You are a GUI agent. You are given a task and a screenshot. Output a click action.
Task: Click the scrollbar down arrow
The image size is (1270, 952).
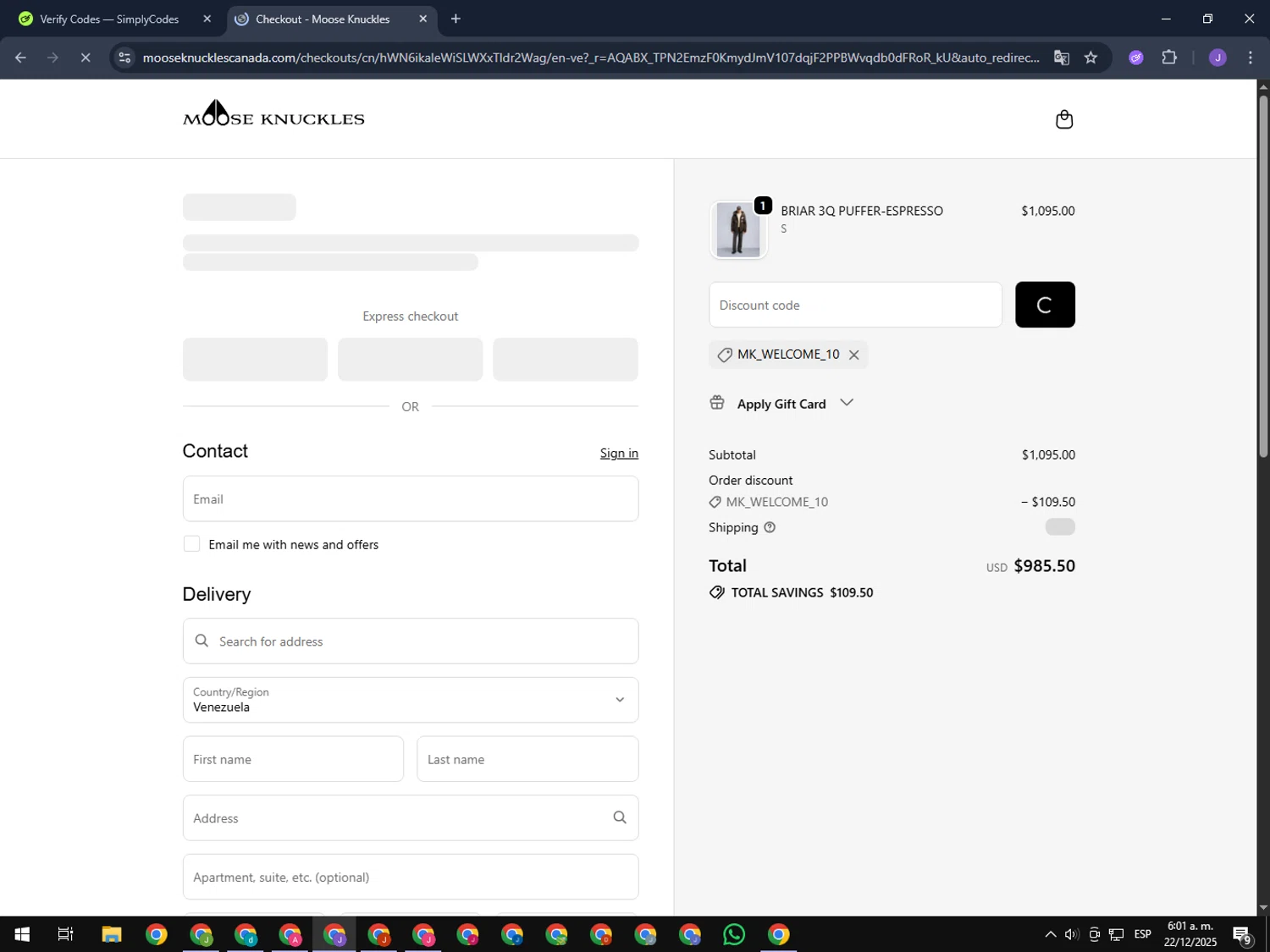[1263, 908]
